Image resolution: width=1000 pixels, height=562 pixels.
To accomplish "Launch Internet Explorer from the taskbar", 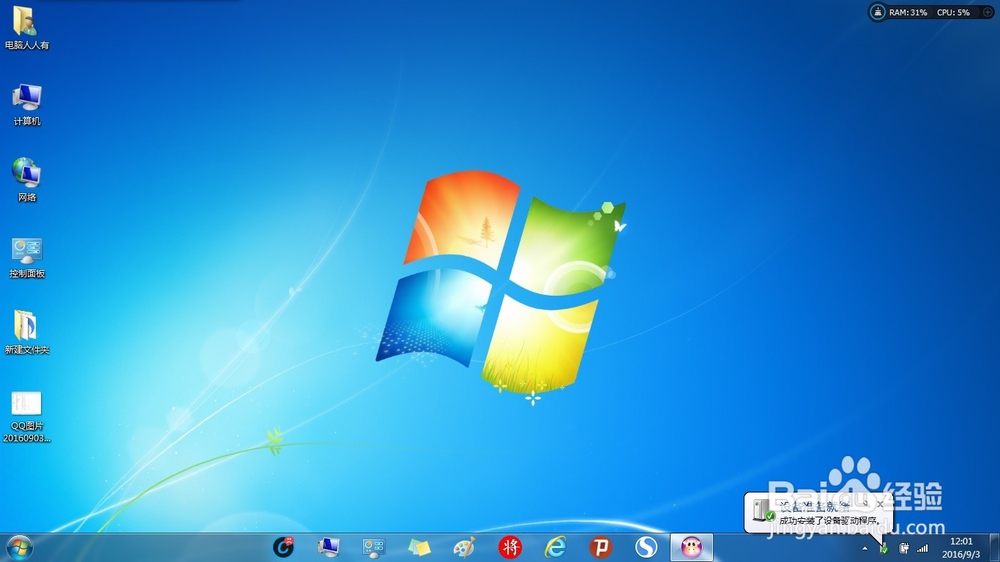I will tap(555, 547).
